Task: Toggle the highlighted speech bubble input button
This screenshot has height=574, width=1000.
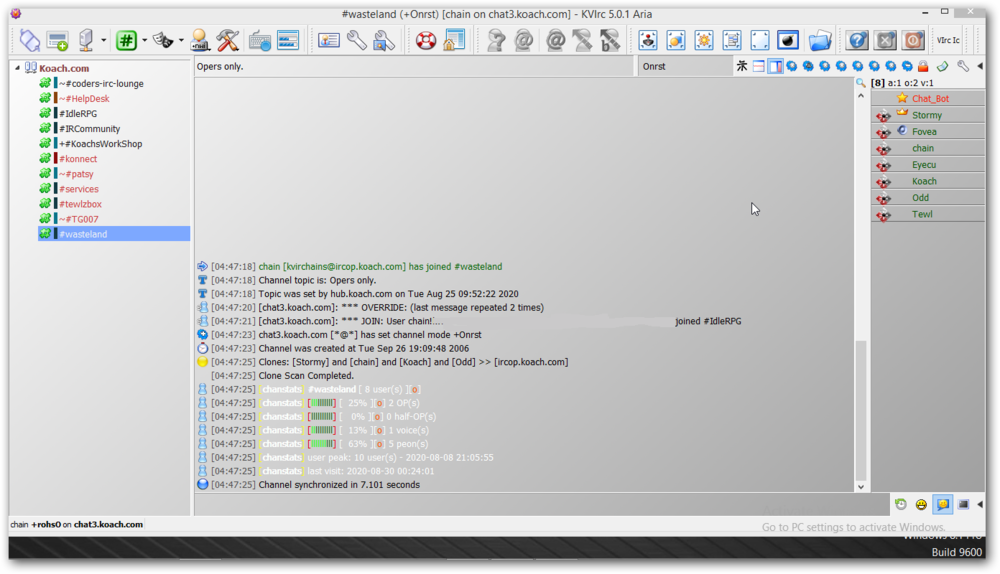Action: (x=943, y=504)
